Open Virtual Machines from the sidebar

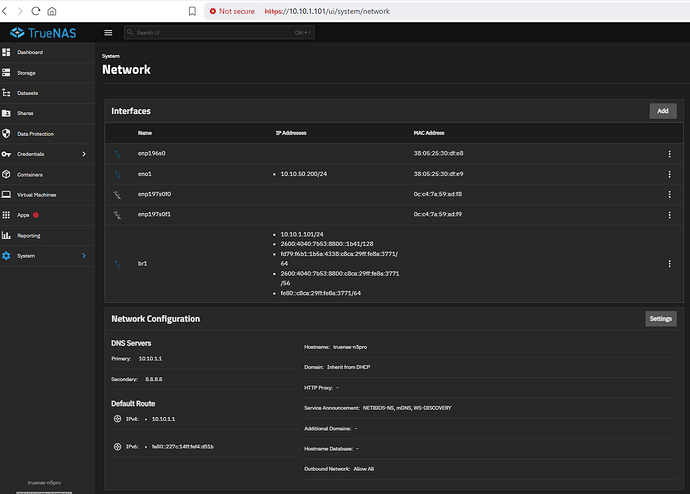pyautogui.click(x=47, y=195)
